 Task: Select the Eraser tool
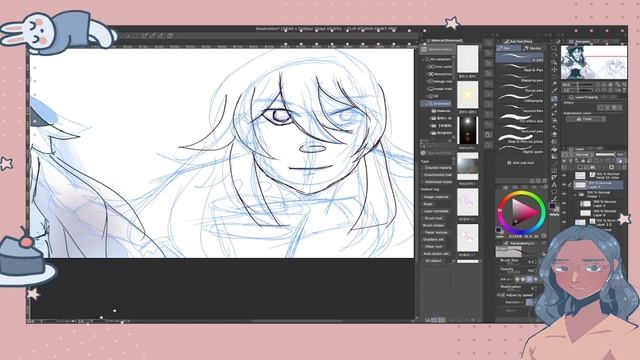[554, 135]
